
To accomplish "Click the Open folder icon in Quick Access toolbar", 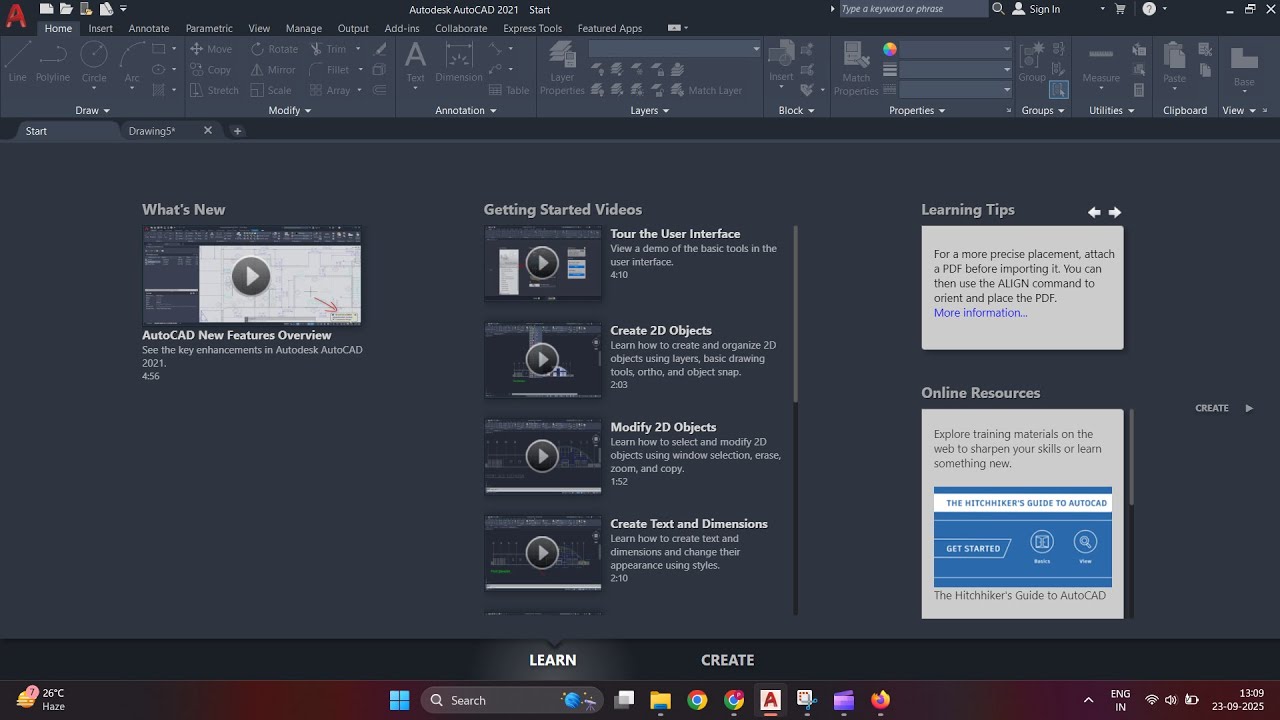I will 66,9.
